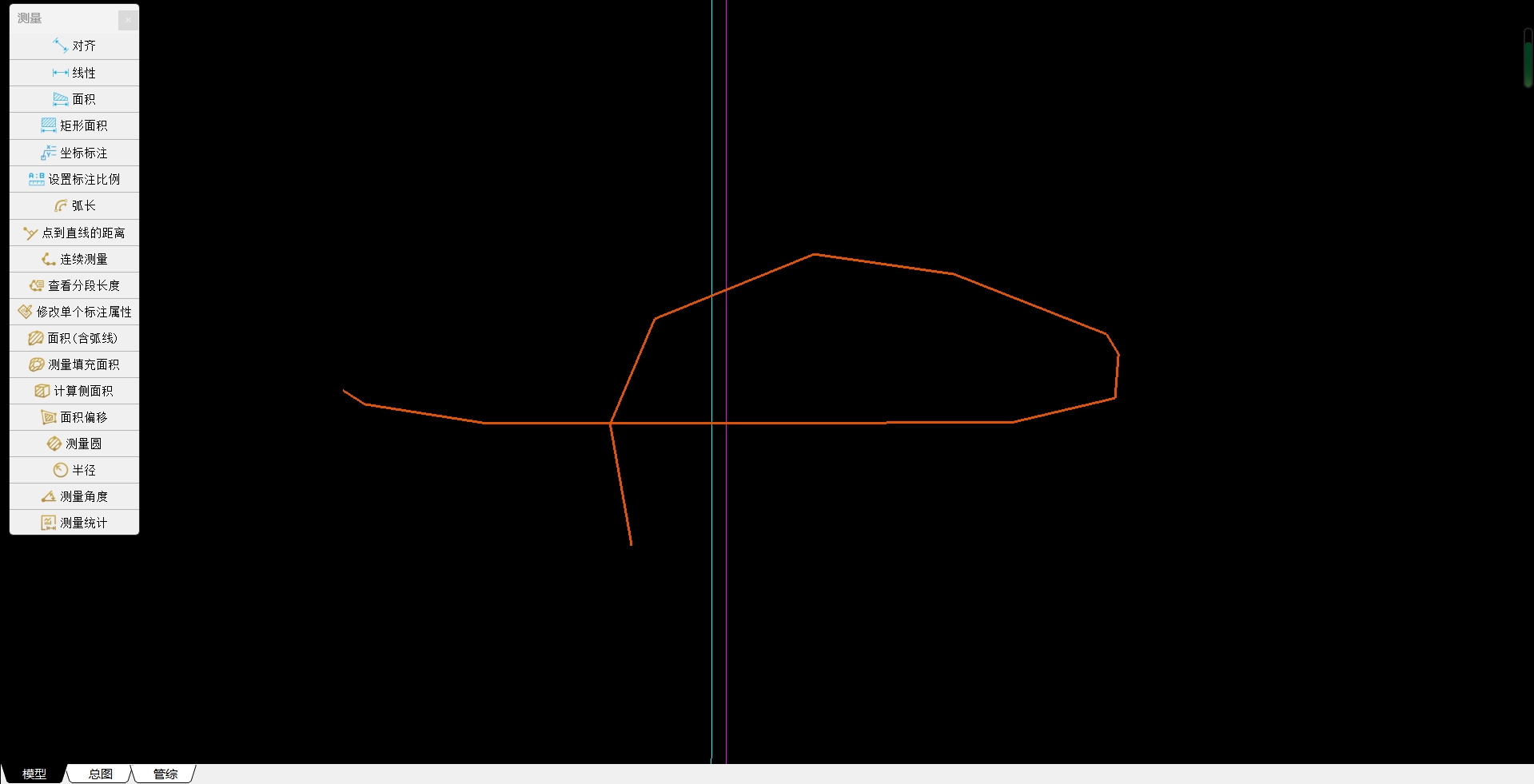The image size is (1534, 784).
Task: Choose the 半径 radius tool
Action: click(x=74, y=470)
